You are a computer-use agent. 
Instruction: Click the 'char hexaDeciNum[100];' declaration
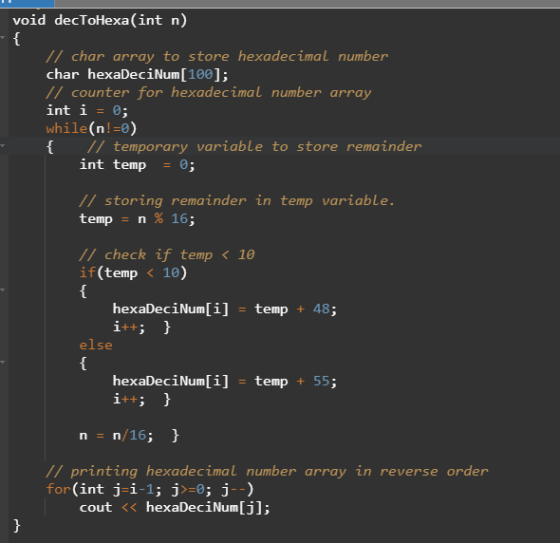(x=137, y=74)
